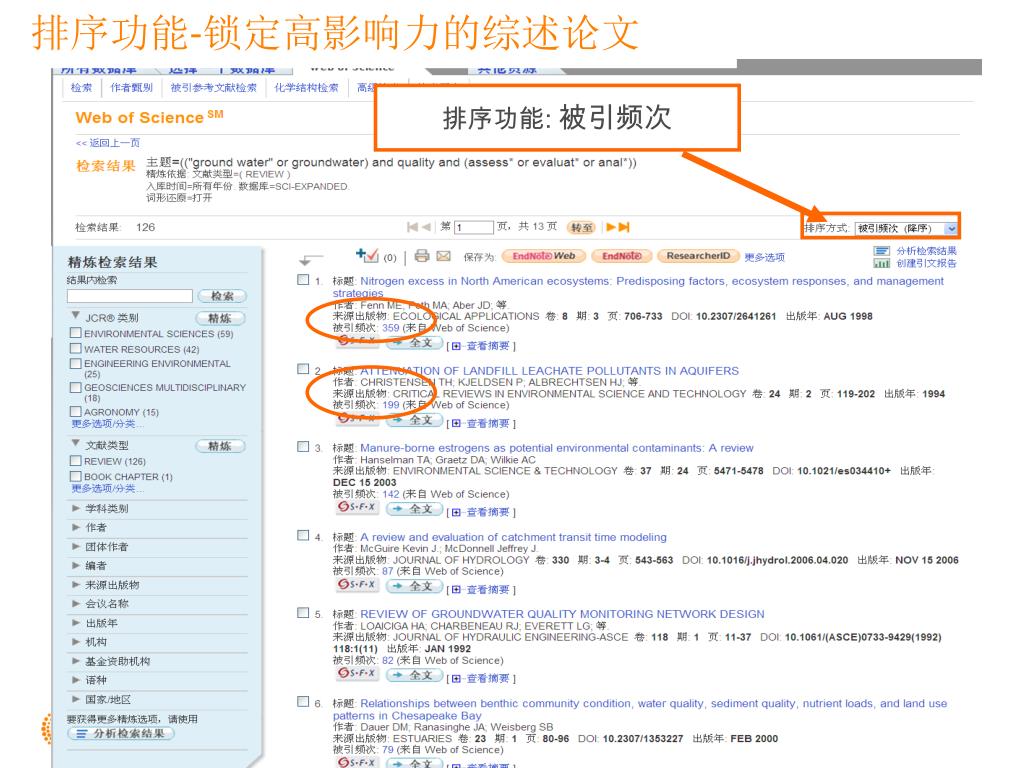Expand the 国家/地区 filter

coord(76,699)
